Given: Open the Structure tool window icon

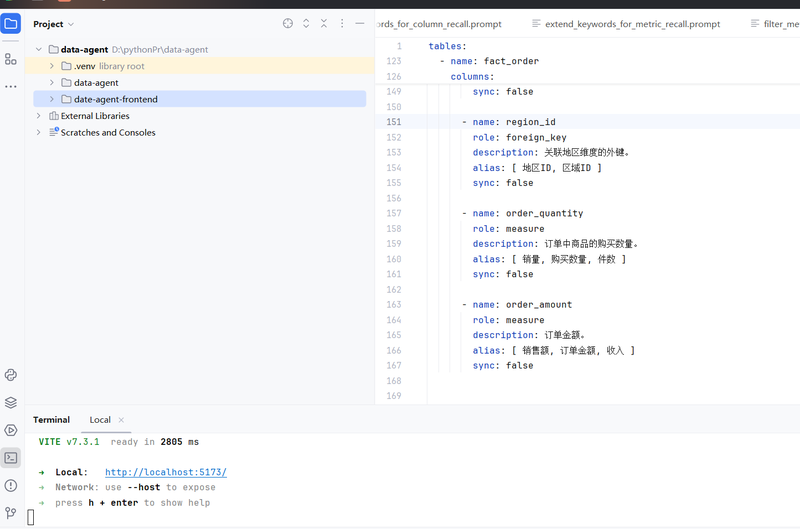Looking at the screenshot, I should (11, 59).
